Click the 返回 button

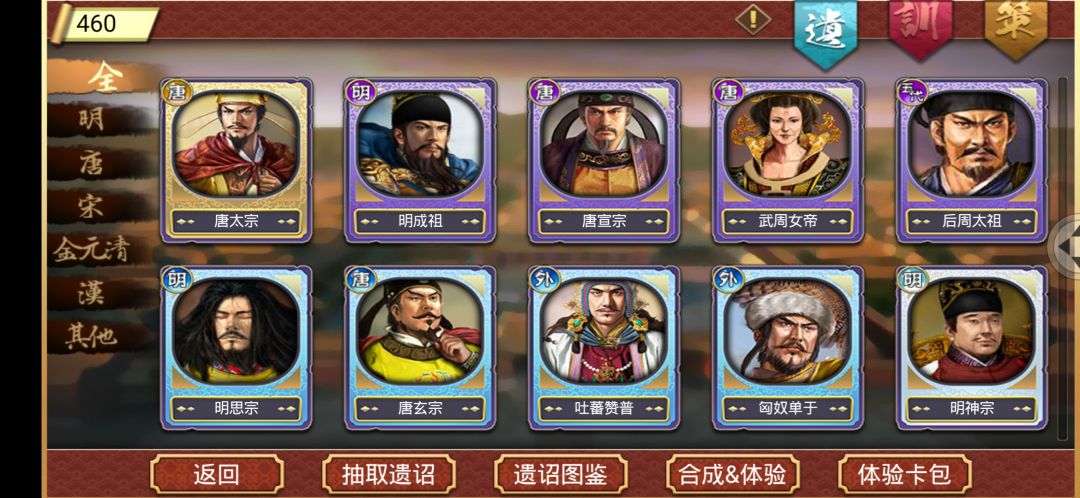coord(216,474)
